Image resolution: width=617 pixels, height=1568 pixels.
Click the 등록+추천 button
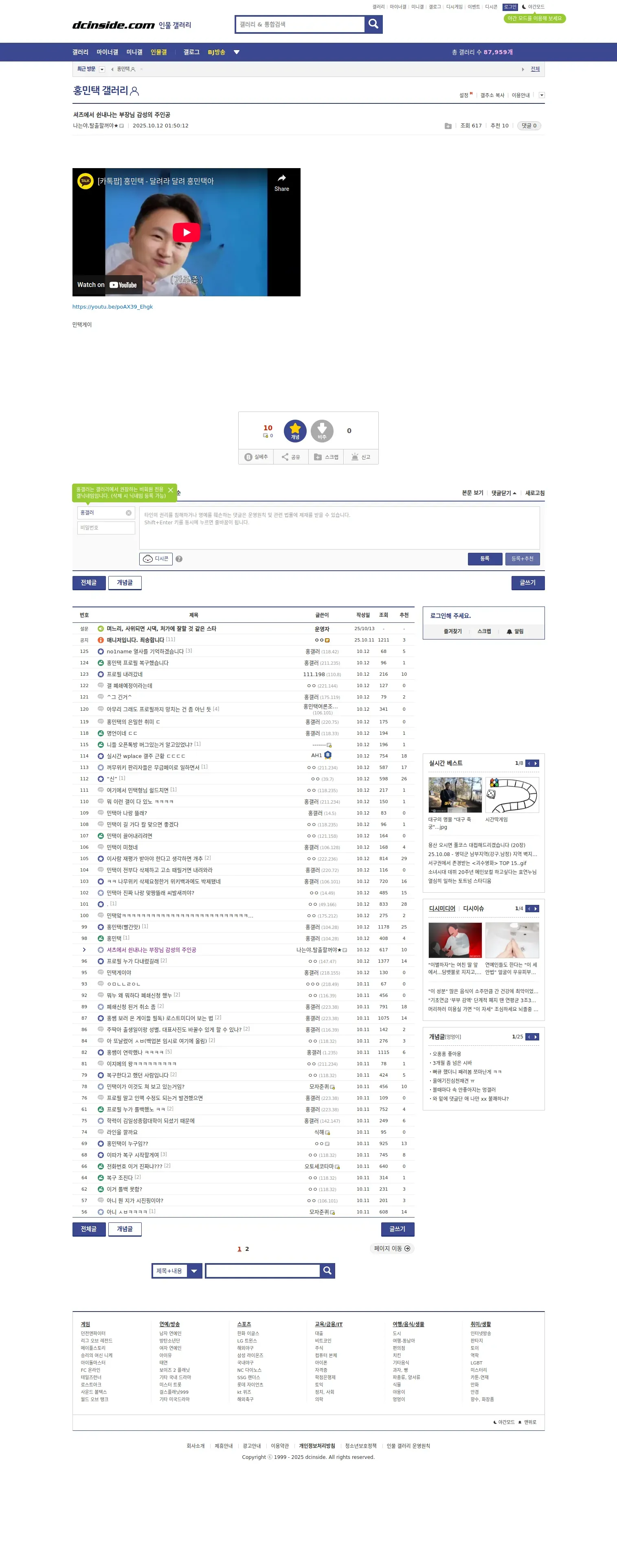[x=522, y=559]
